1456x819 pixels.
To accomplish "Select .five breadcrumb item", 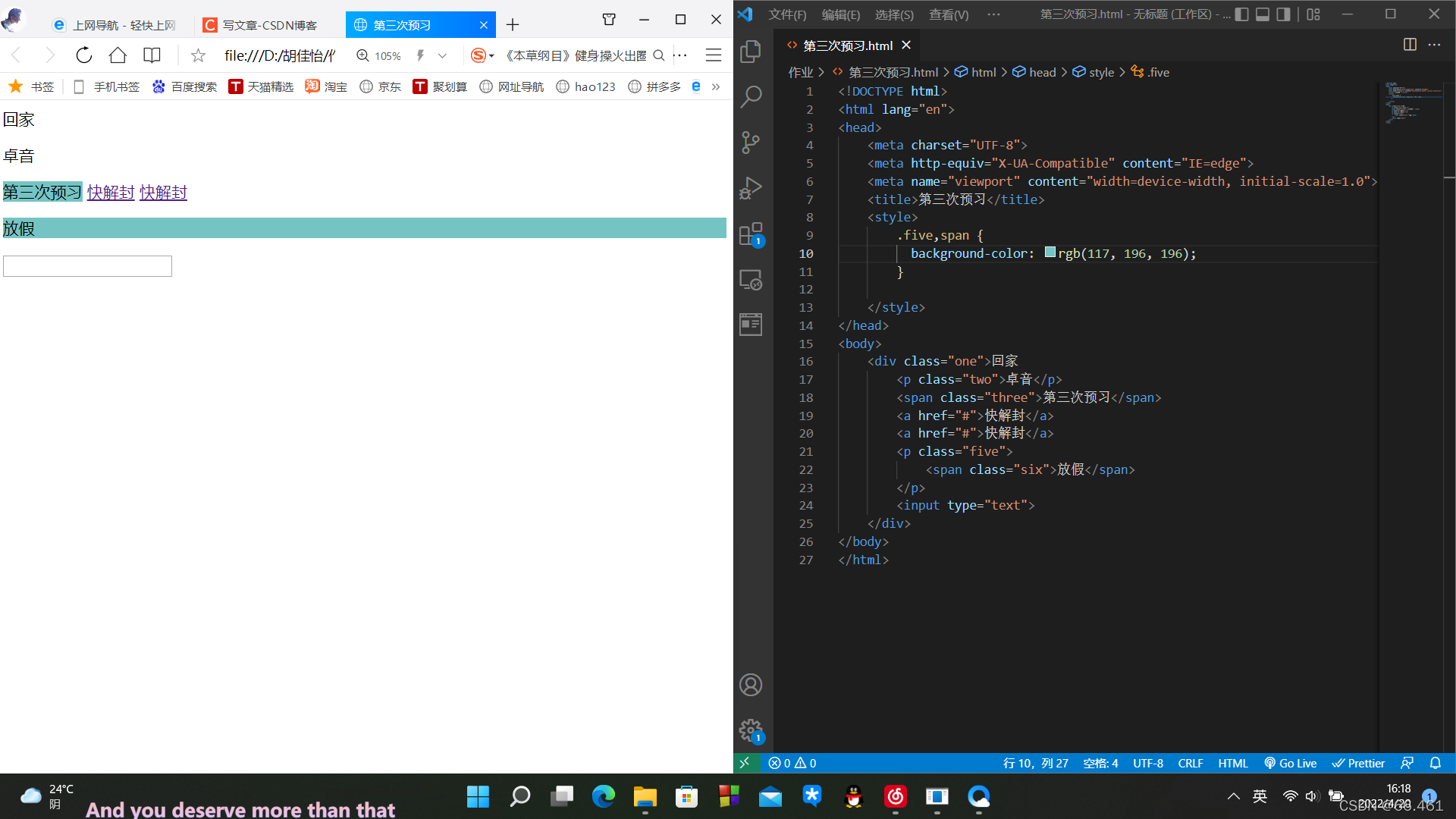I will pyautogui.click(x=1150, y=72).
